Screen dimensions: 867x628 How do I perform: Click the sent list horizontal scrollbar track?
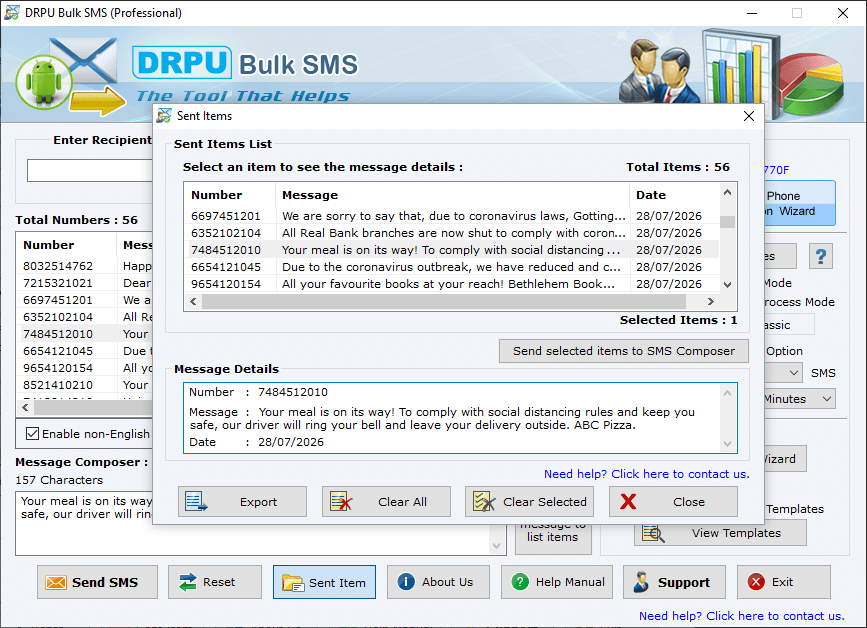[x=444, y=301]
